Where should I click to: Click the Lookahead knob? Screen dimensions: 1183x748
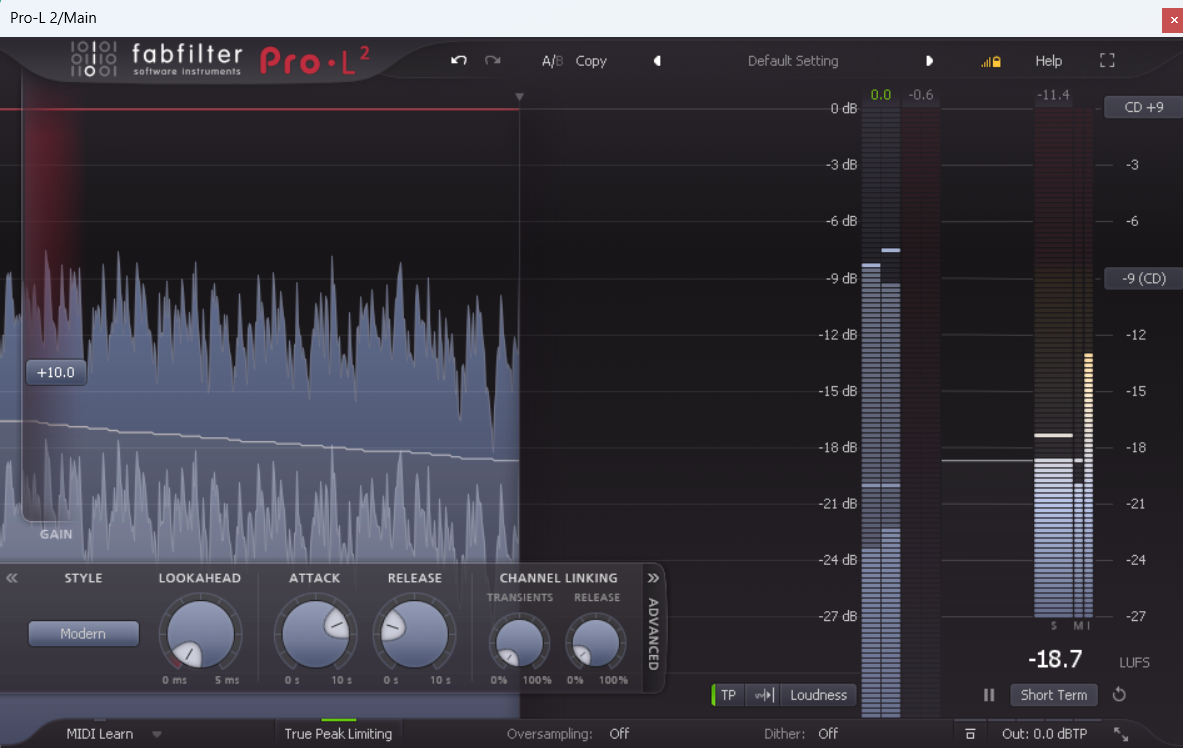point(200,634)
